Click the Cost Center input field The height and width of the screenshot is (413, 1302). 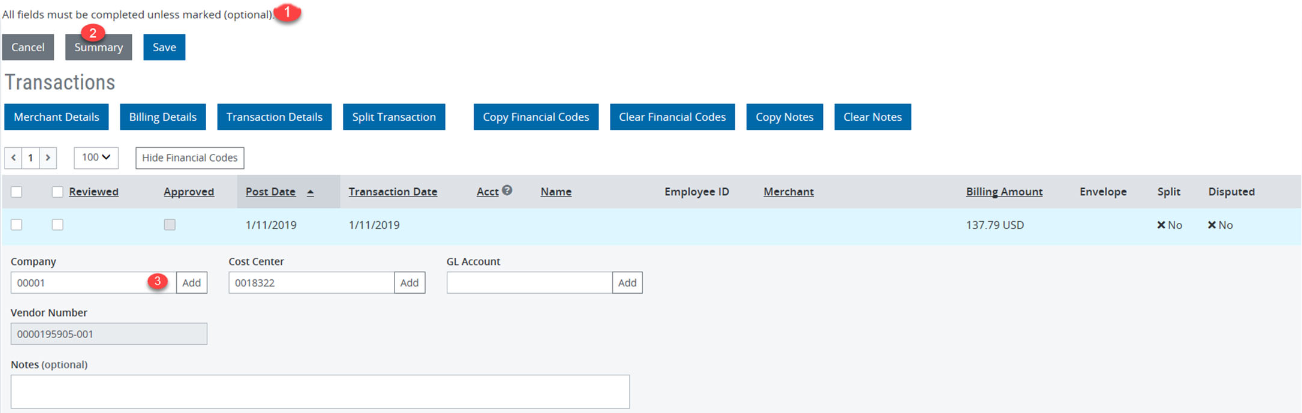coord(311,283)
